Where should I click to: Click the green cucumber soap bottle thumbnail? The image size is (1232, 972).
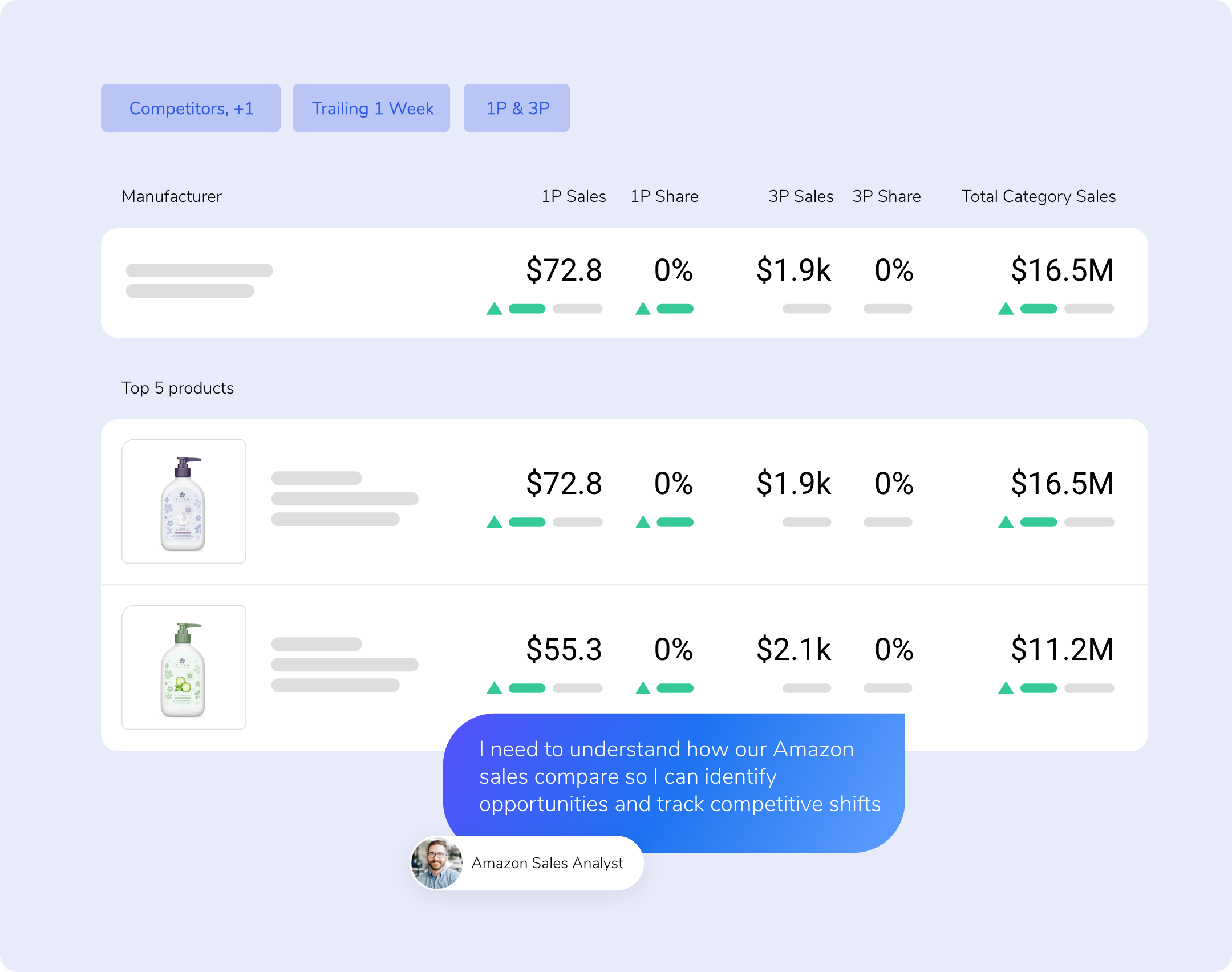184,667
